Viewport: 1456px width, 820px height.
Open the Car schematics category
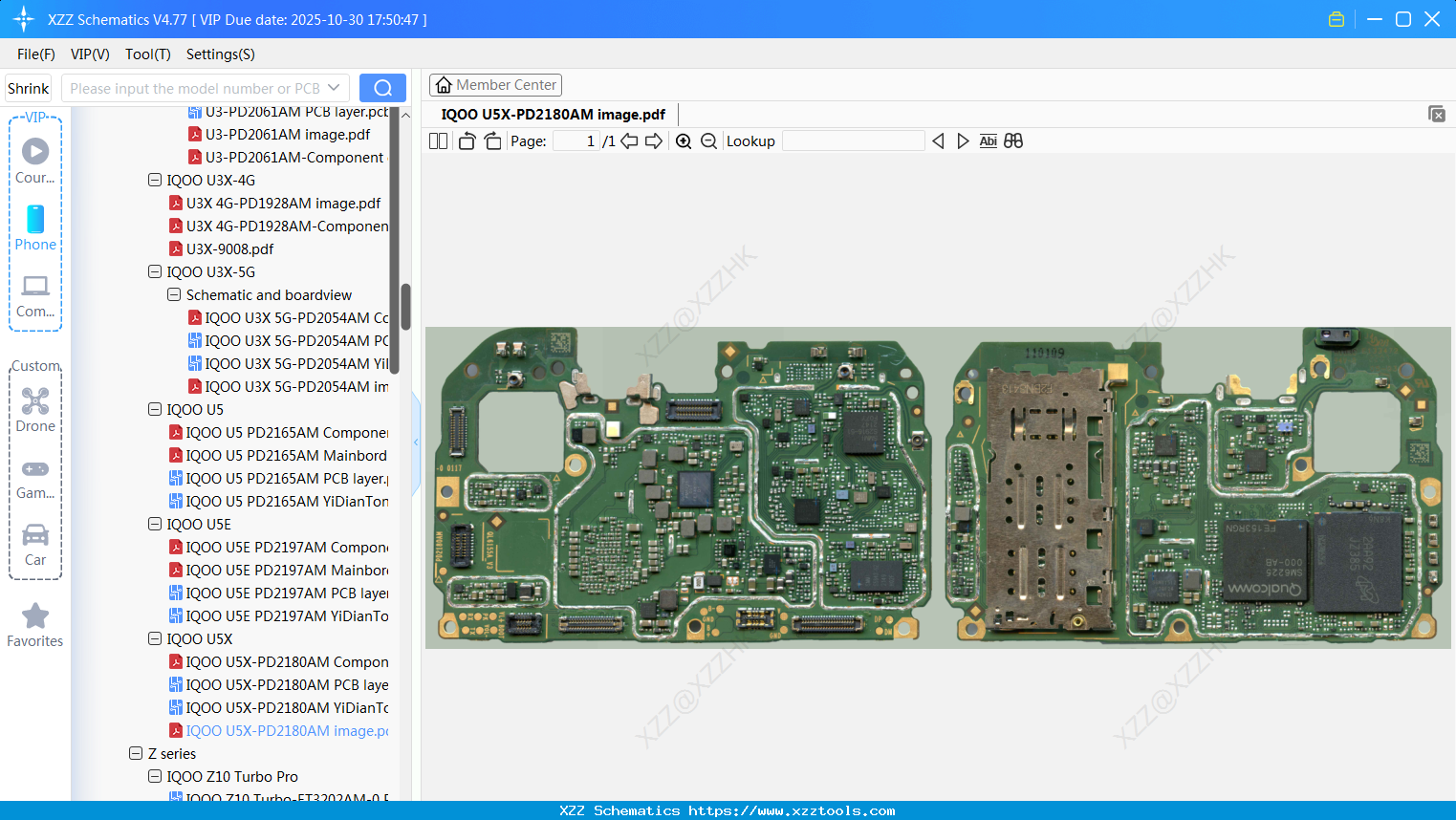35,543
